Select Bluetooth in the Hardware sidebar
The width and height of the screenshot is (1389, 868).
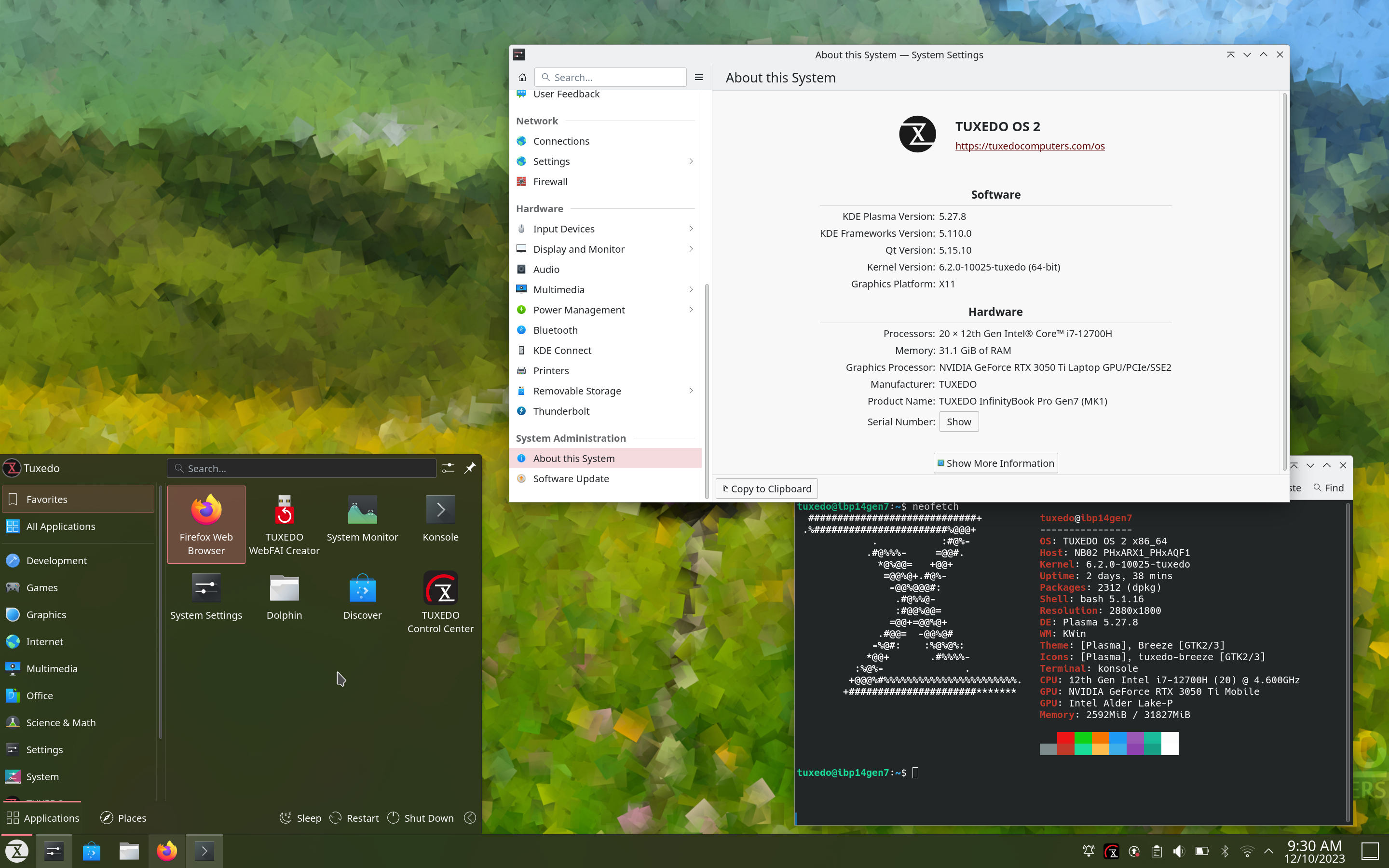click(555, 329)
